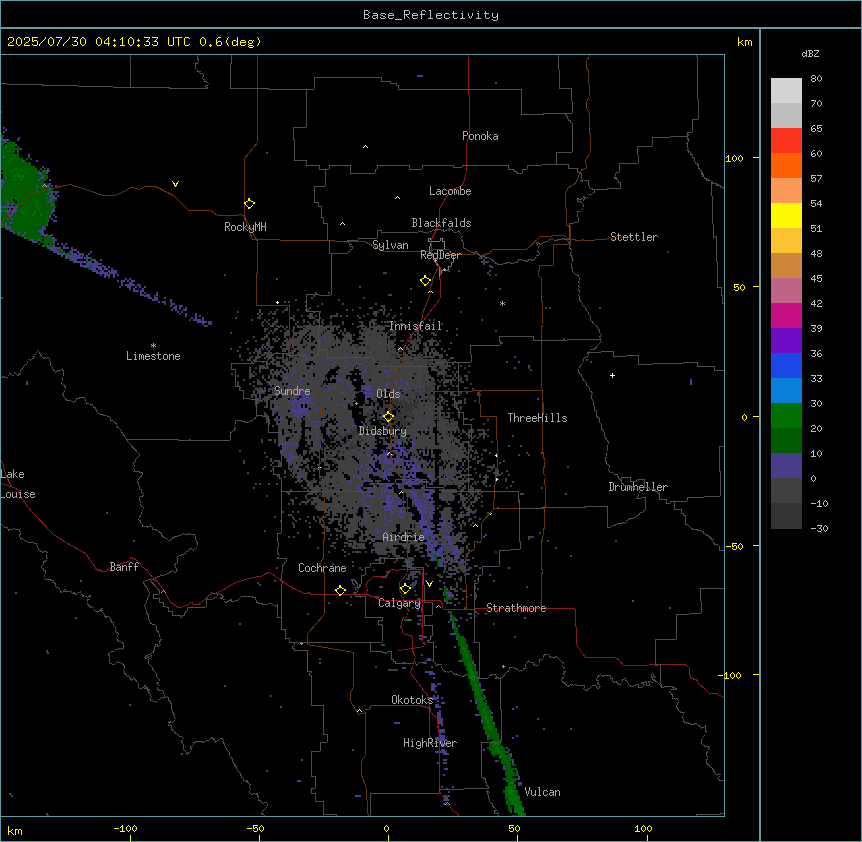Click the Sylvan label
Viewport: 862px width, 842px height.
390,245
